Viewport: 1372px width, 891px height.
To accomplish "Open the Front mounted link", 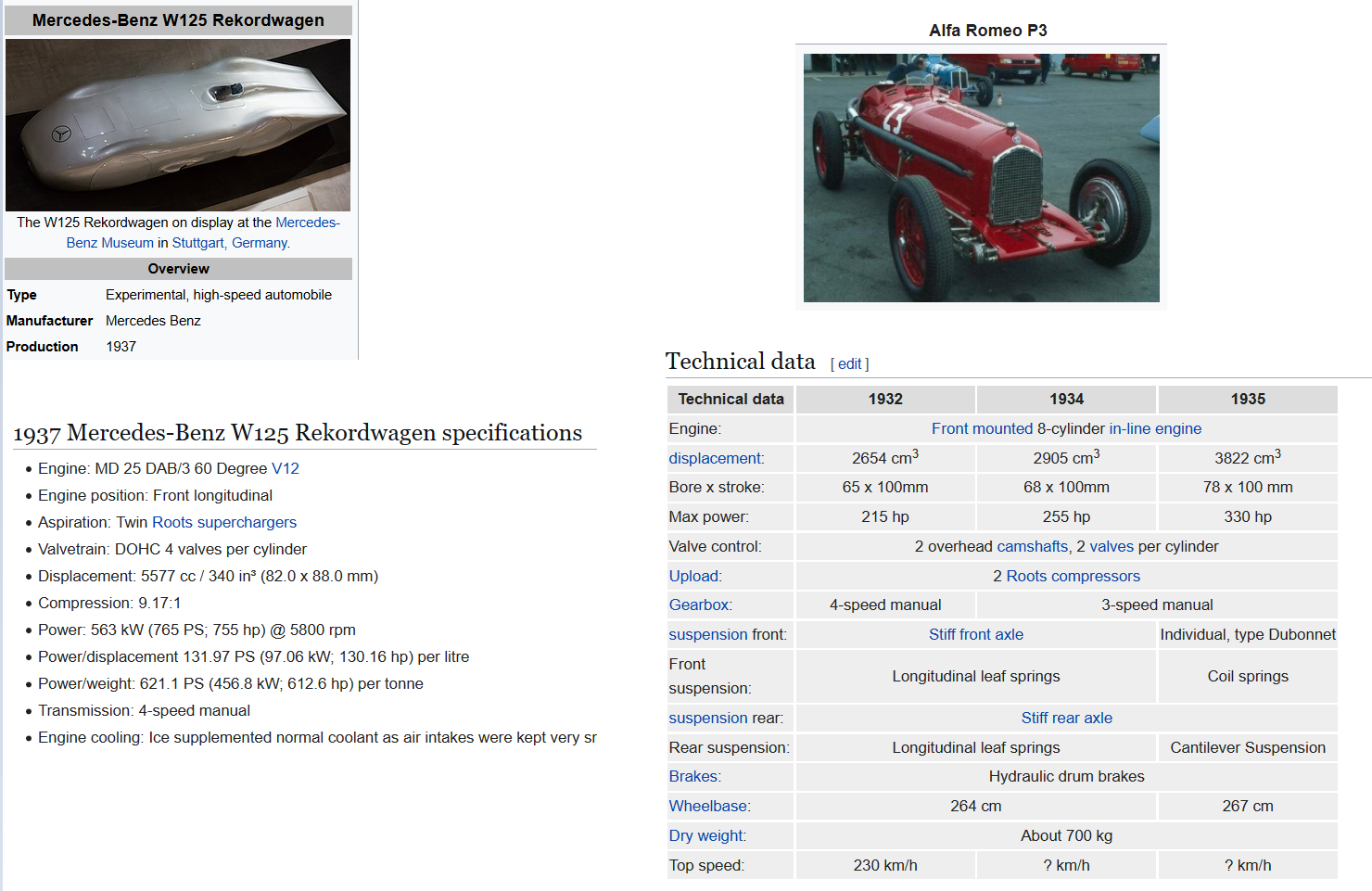I will pyautogui.click(x=982, y=428).
